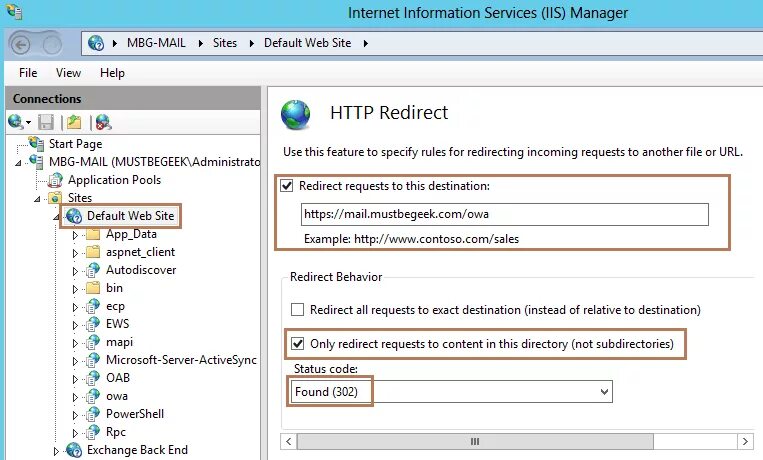Viewport: 763px width, 460px height.
Task: Click the Sites folder icon
Action: coord(55,198)
